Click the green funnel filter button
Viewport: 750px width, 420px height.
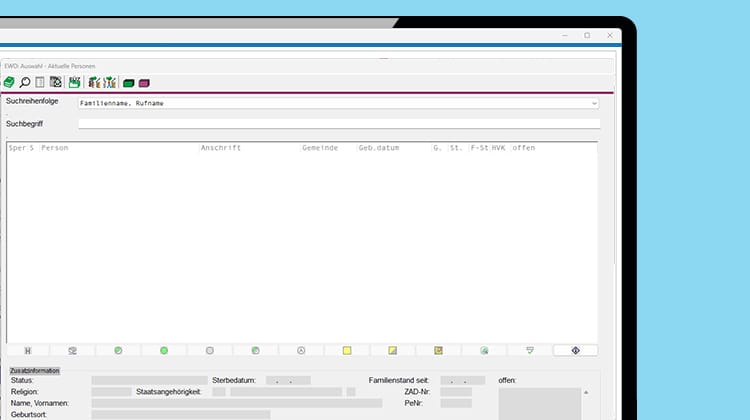pos(529,351)
